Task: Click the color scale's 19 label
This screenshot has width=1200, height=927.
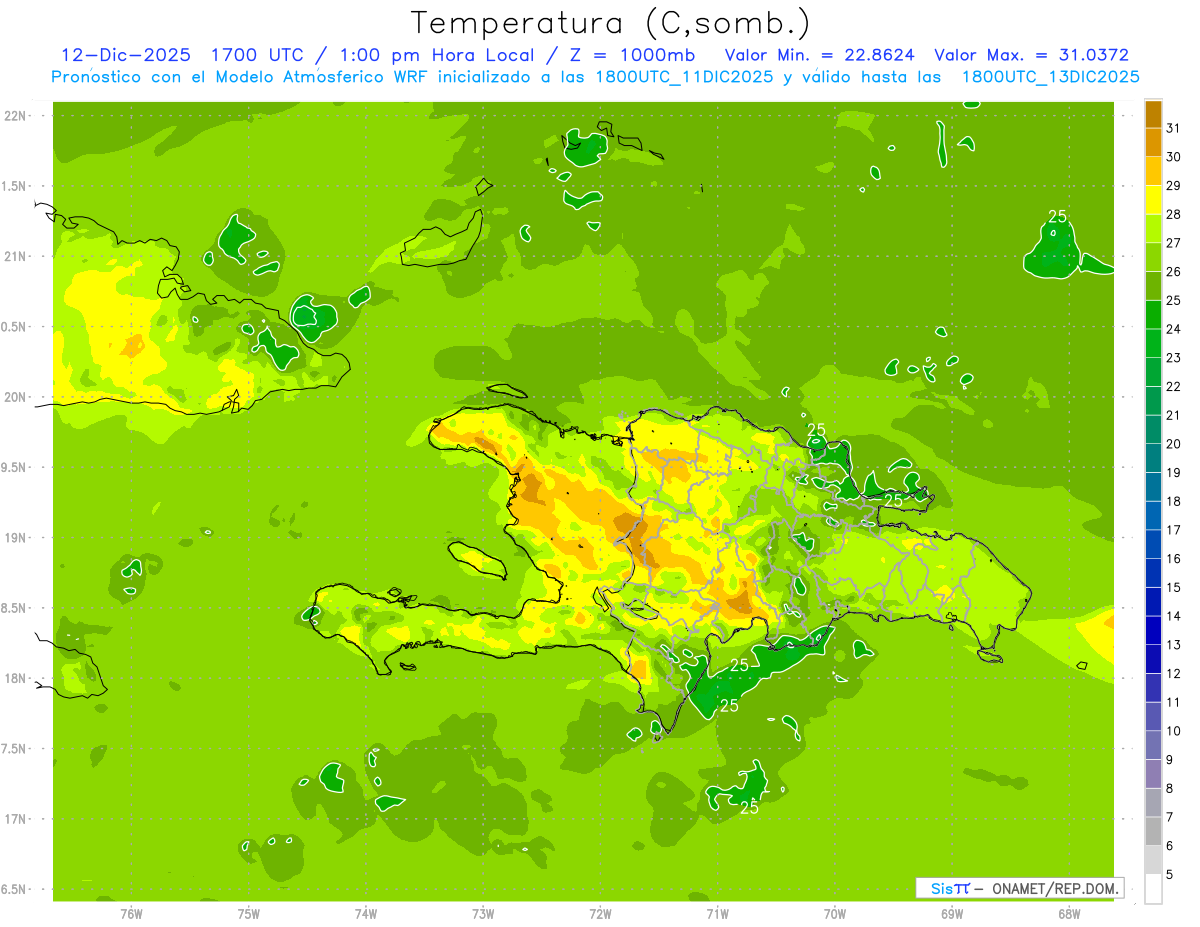Action: [1174, 473]
